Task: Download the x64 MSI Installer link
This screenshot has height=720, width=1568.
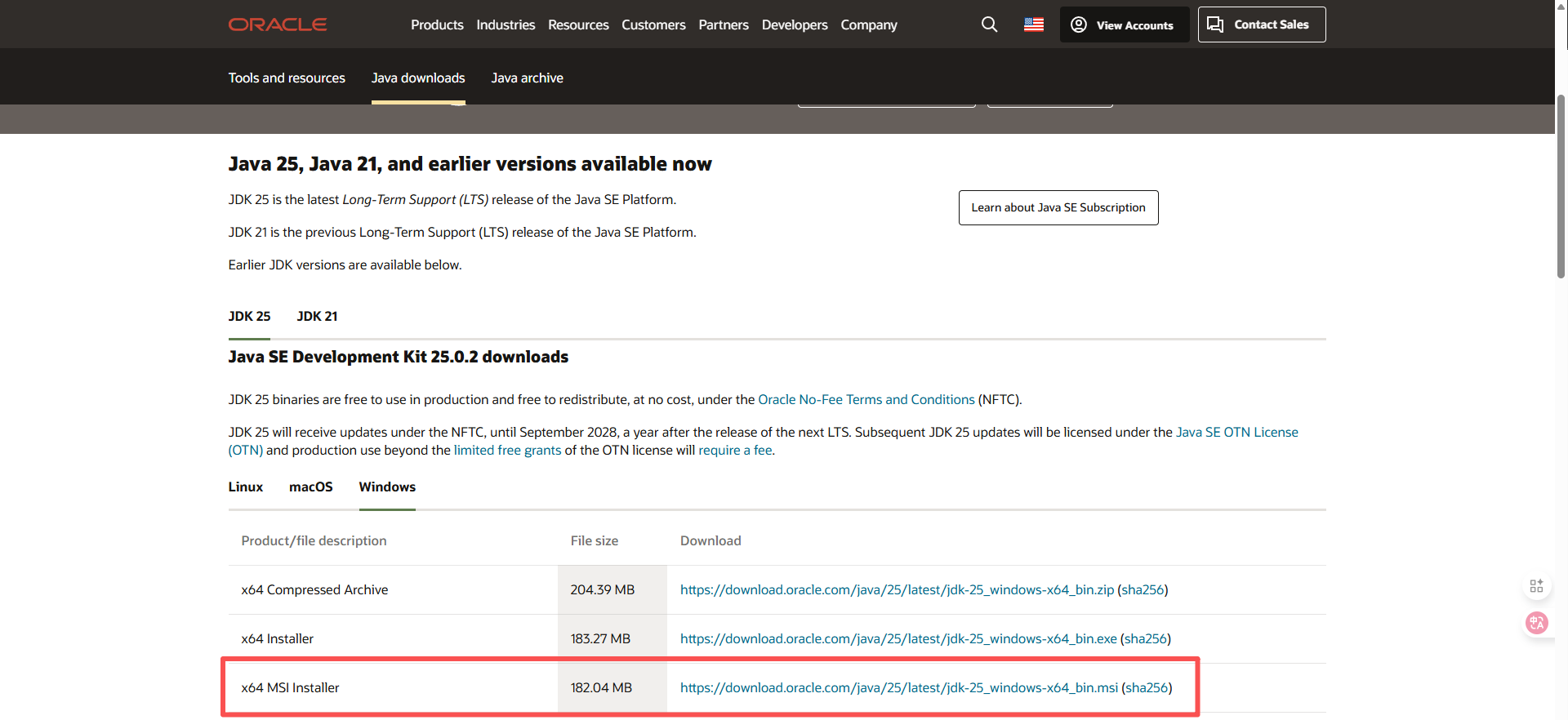Action: click(898, 688)
